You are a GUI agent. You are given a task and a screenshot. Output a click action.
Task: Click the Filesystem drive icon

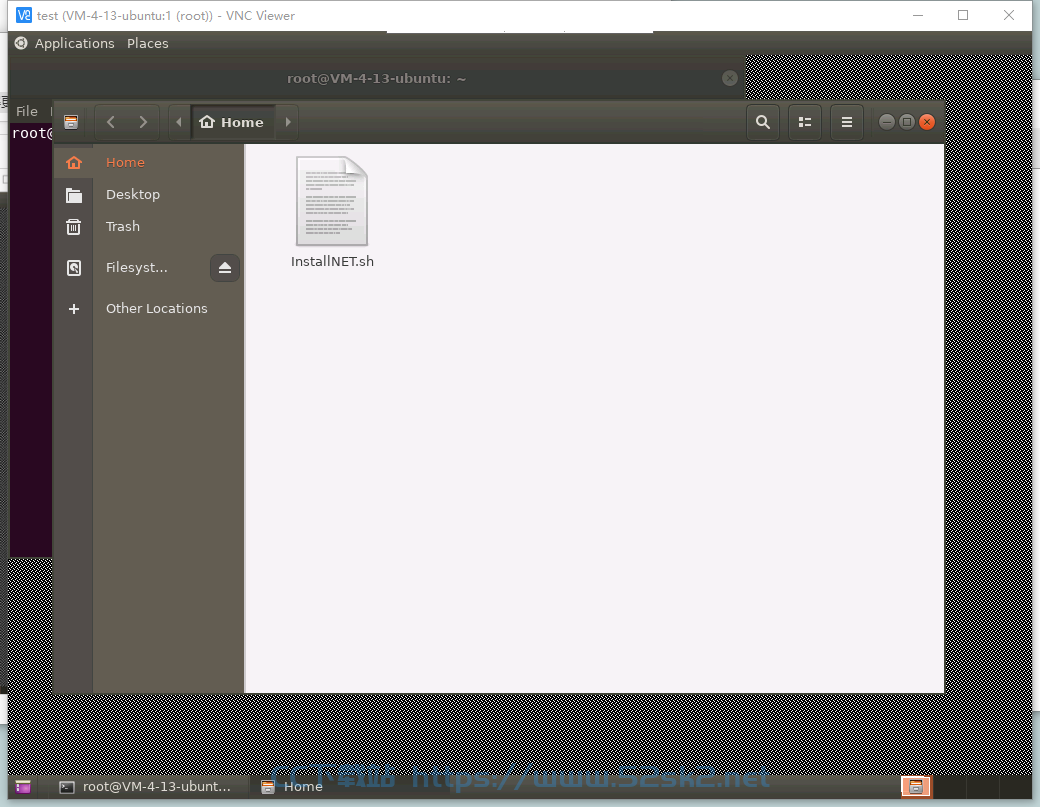(74, 268)
